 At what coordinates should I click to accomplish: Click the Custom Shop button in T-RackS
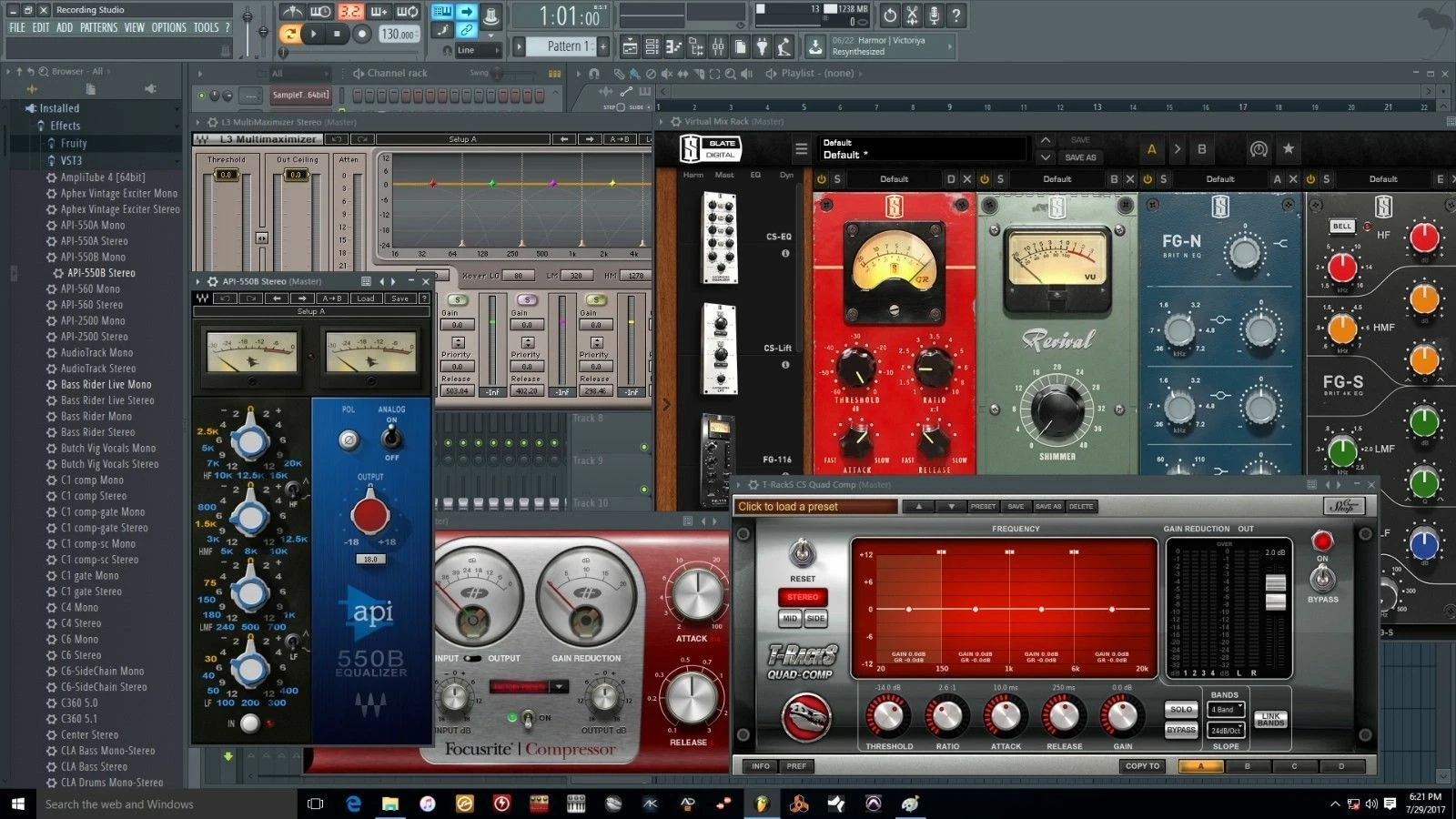1343,506
